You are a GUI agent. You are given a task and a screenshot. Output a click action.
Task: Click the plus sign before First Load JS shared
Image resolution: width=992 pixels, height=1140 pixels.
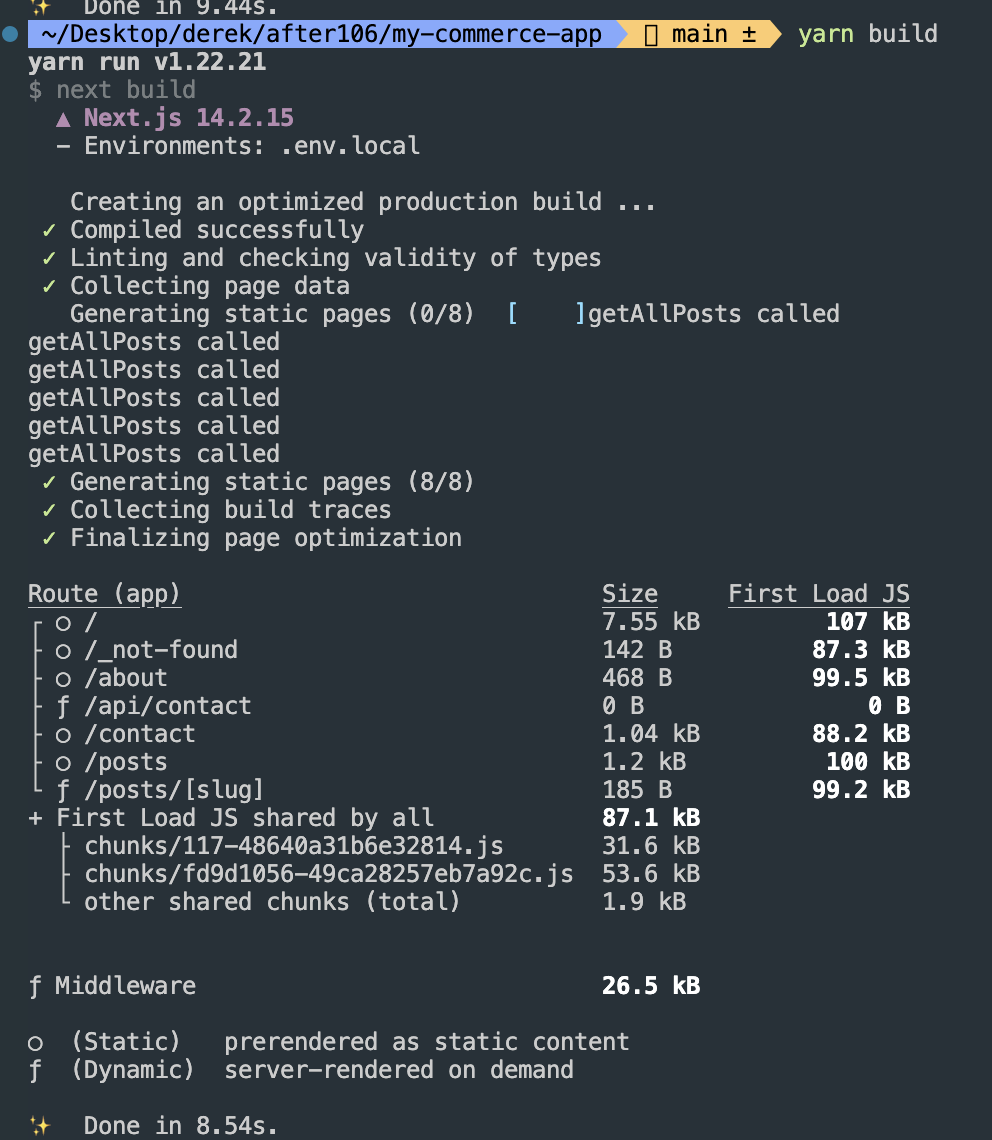35,819
